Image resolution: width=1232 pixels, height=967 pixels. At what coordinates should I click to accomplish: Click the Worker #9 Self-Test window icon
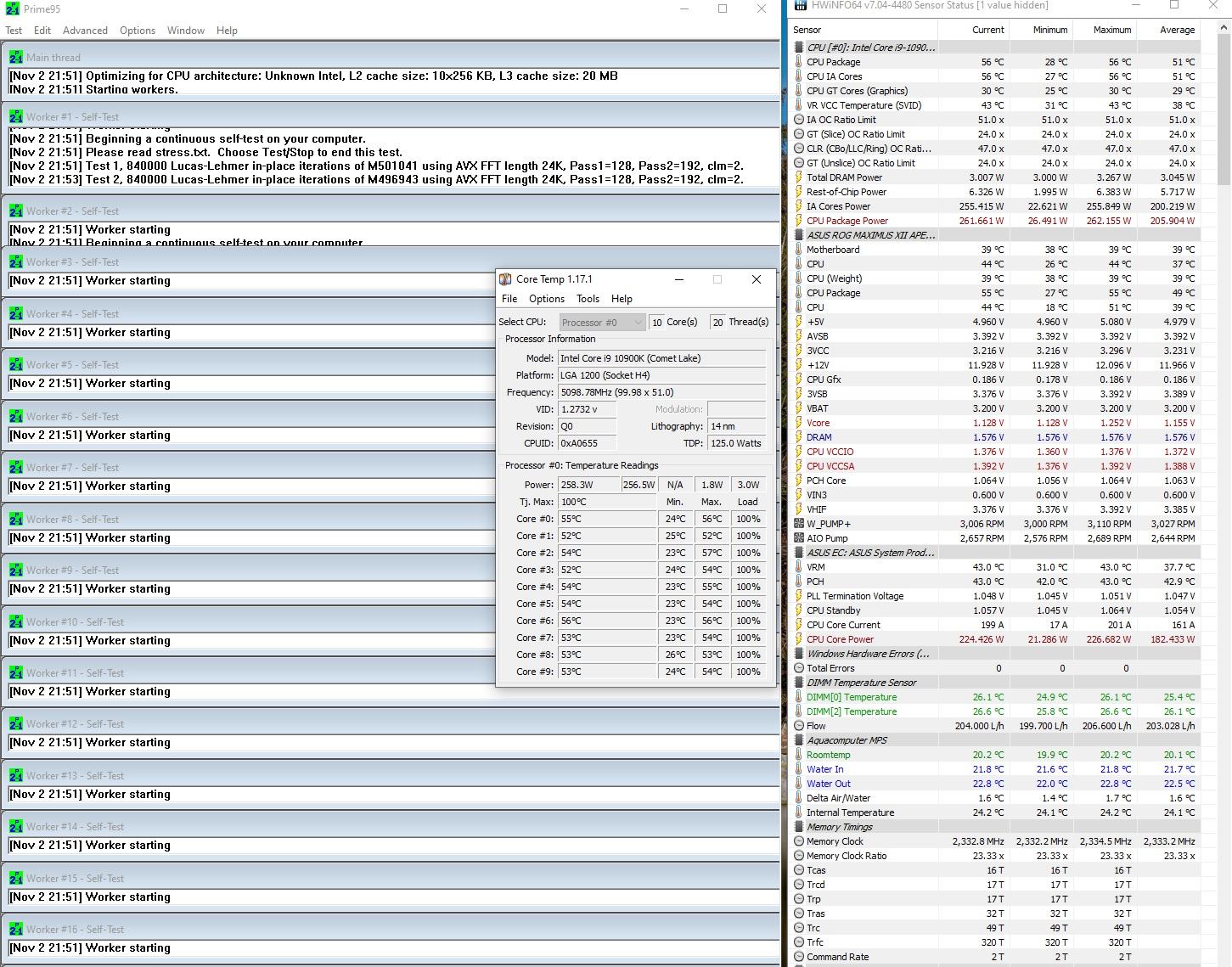pos(16,571)
